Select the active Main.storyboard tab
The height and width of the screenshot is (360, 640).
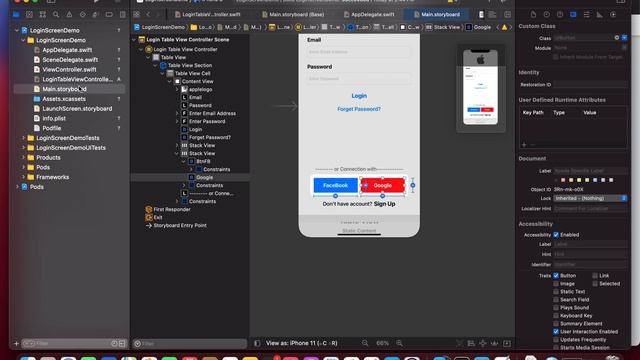(436, 14)
